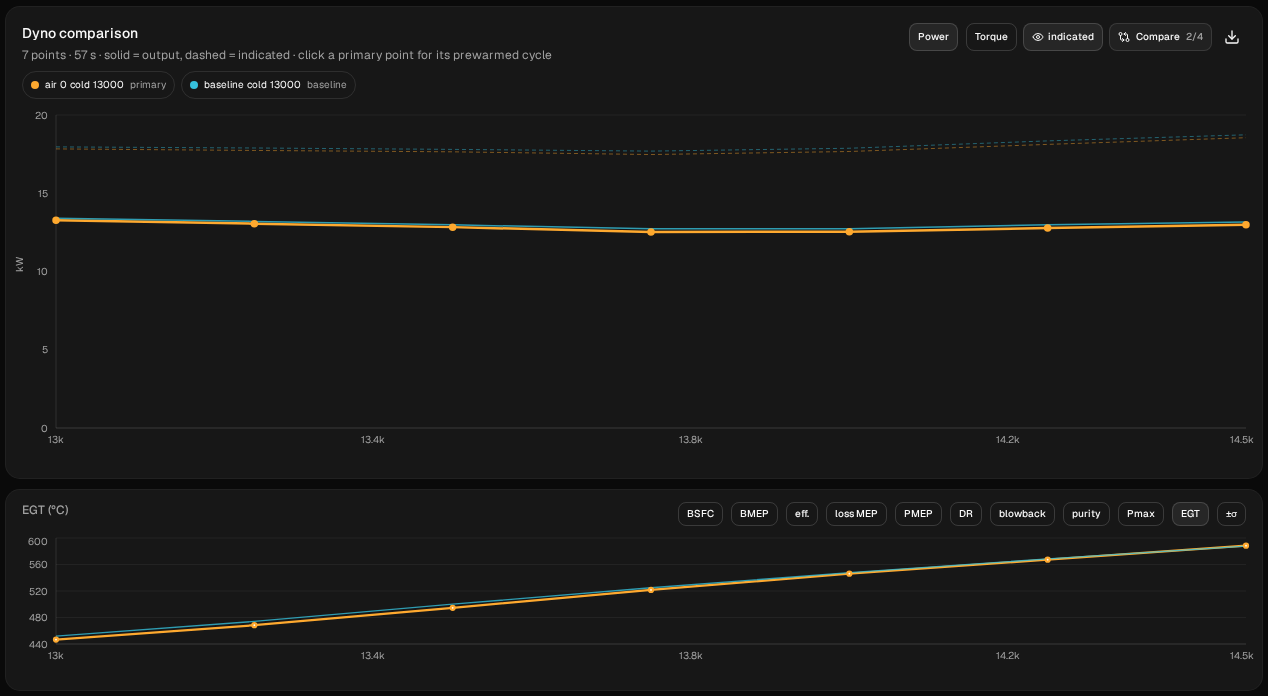Screen dimensions: 1268x696
Task: Select the baseline cold 13000 chip
Action: click(268, 85)
